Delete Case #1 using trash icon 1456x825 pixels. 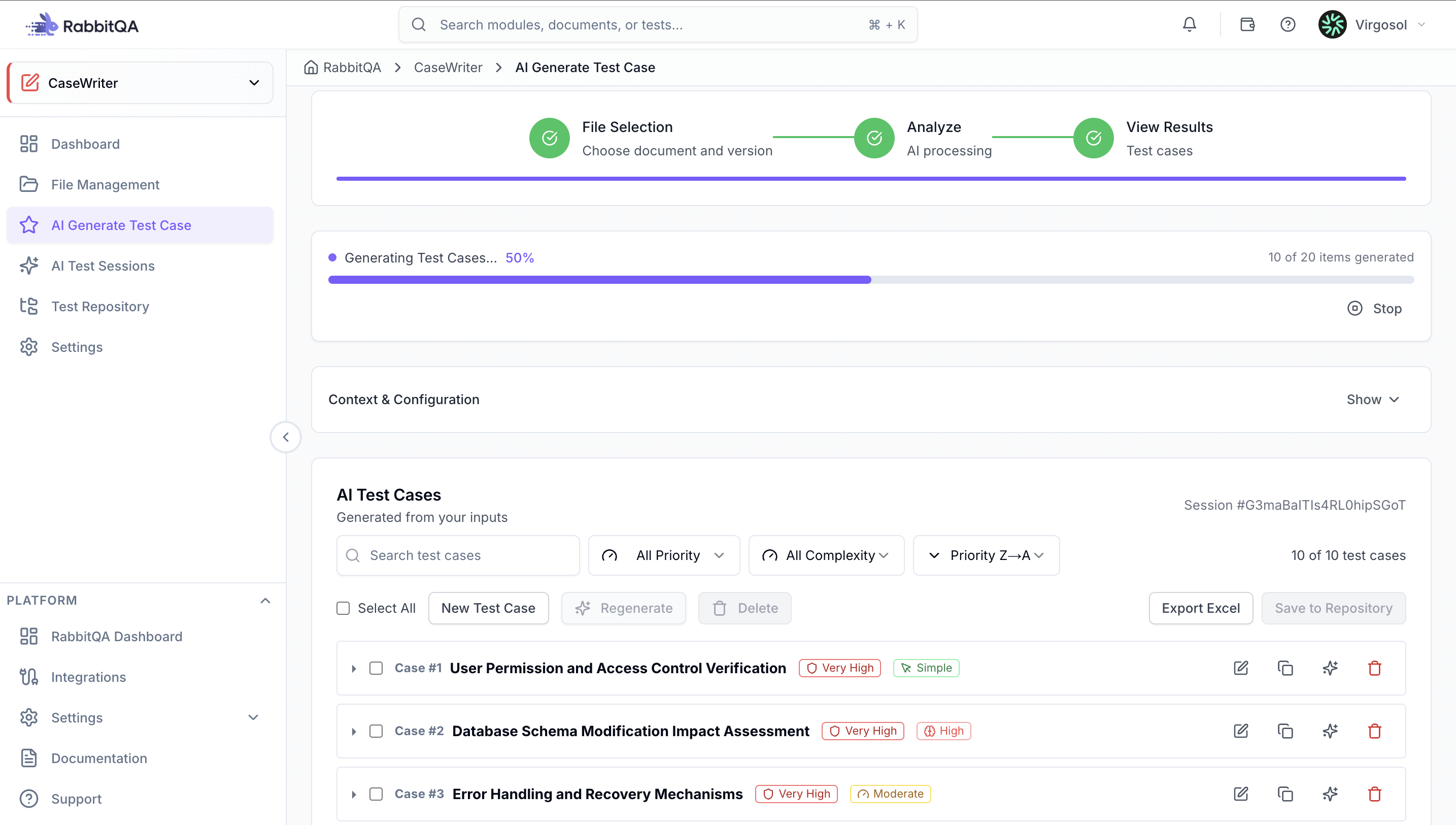pyautogui.click(x=1374, y=668)
